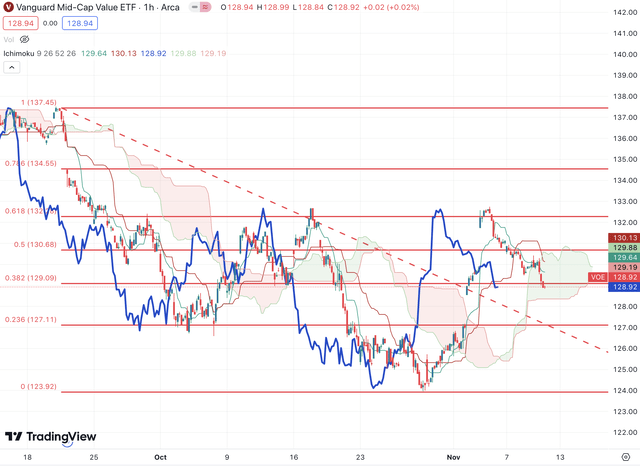Click the red sell price 128.94 button
The image size is (640, 466).
point(19,22)
